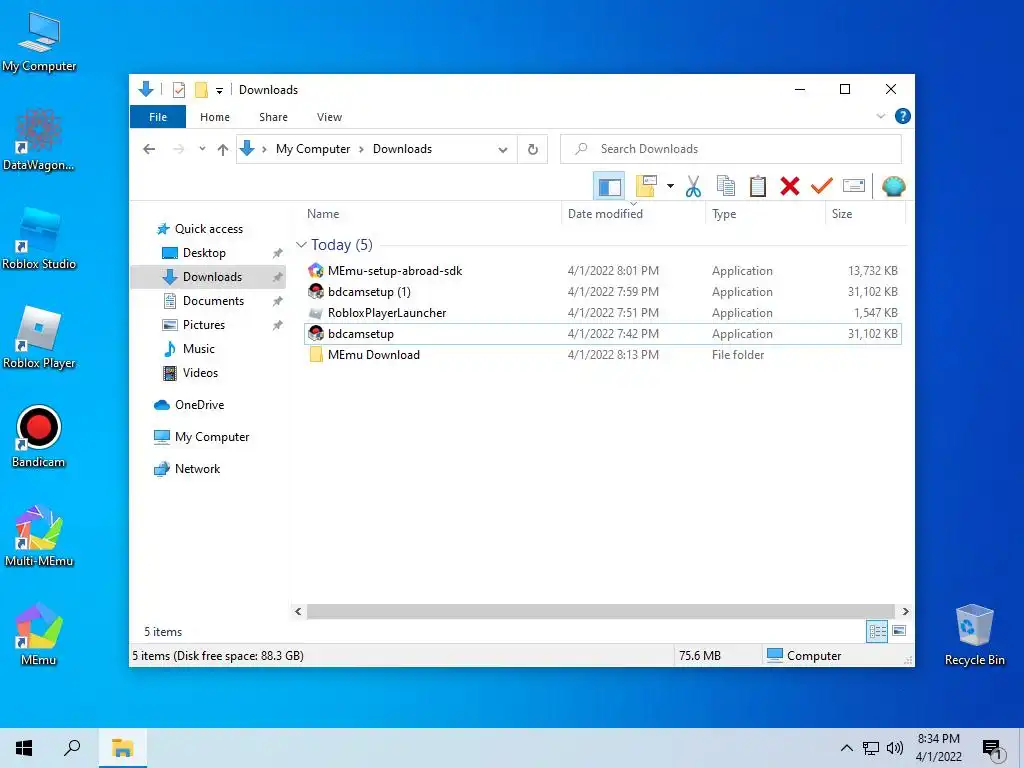
Task: Show hidden tray icons chevron
Action: 846,748
